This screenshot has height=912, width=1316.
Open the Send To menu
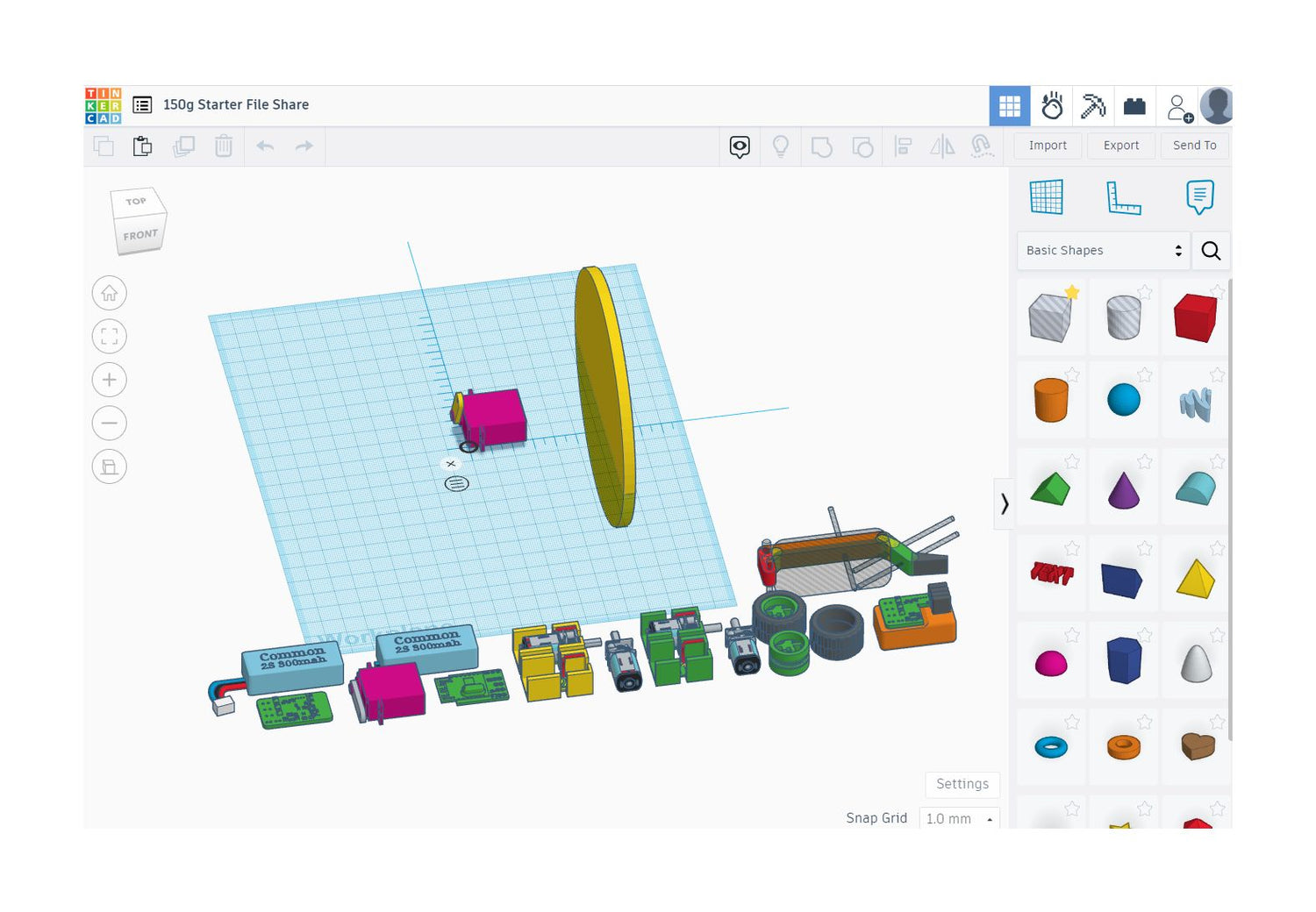(1194, 146)
